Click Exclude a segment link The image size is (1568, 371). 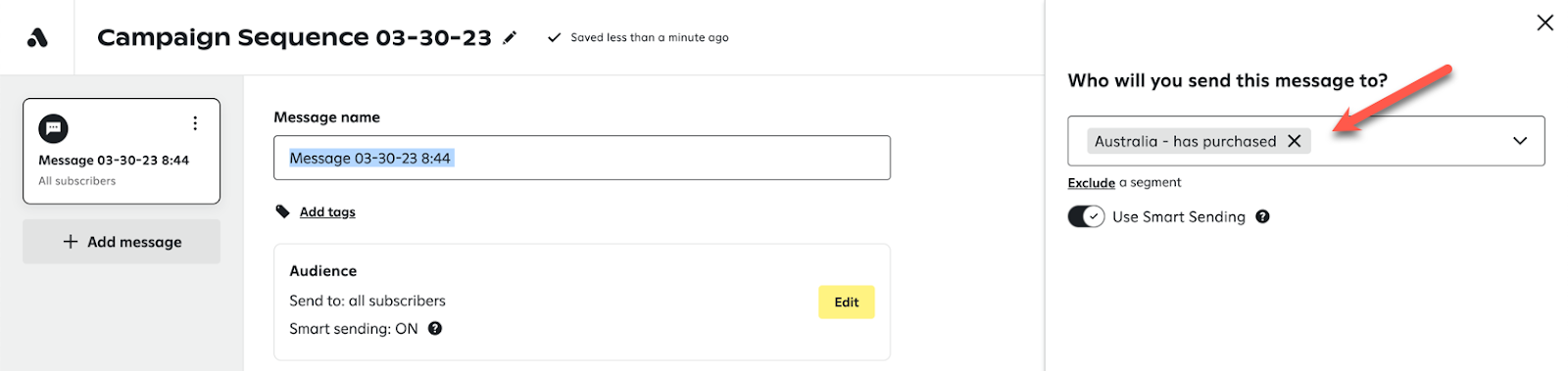(1091, 183)
